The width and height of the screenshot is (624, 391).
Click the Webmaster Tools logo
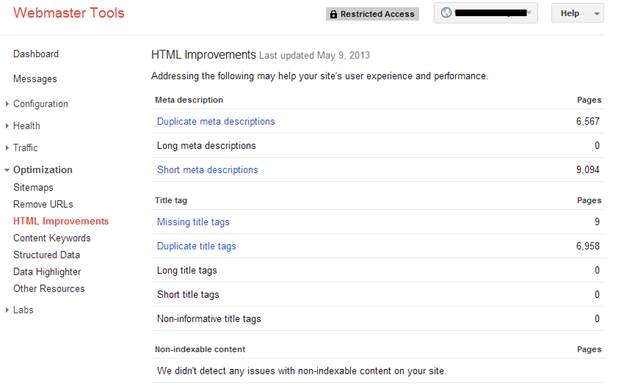coord(69,13)
